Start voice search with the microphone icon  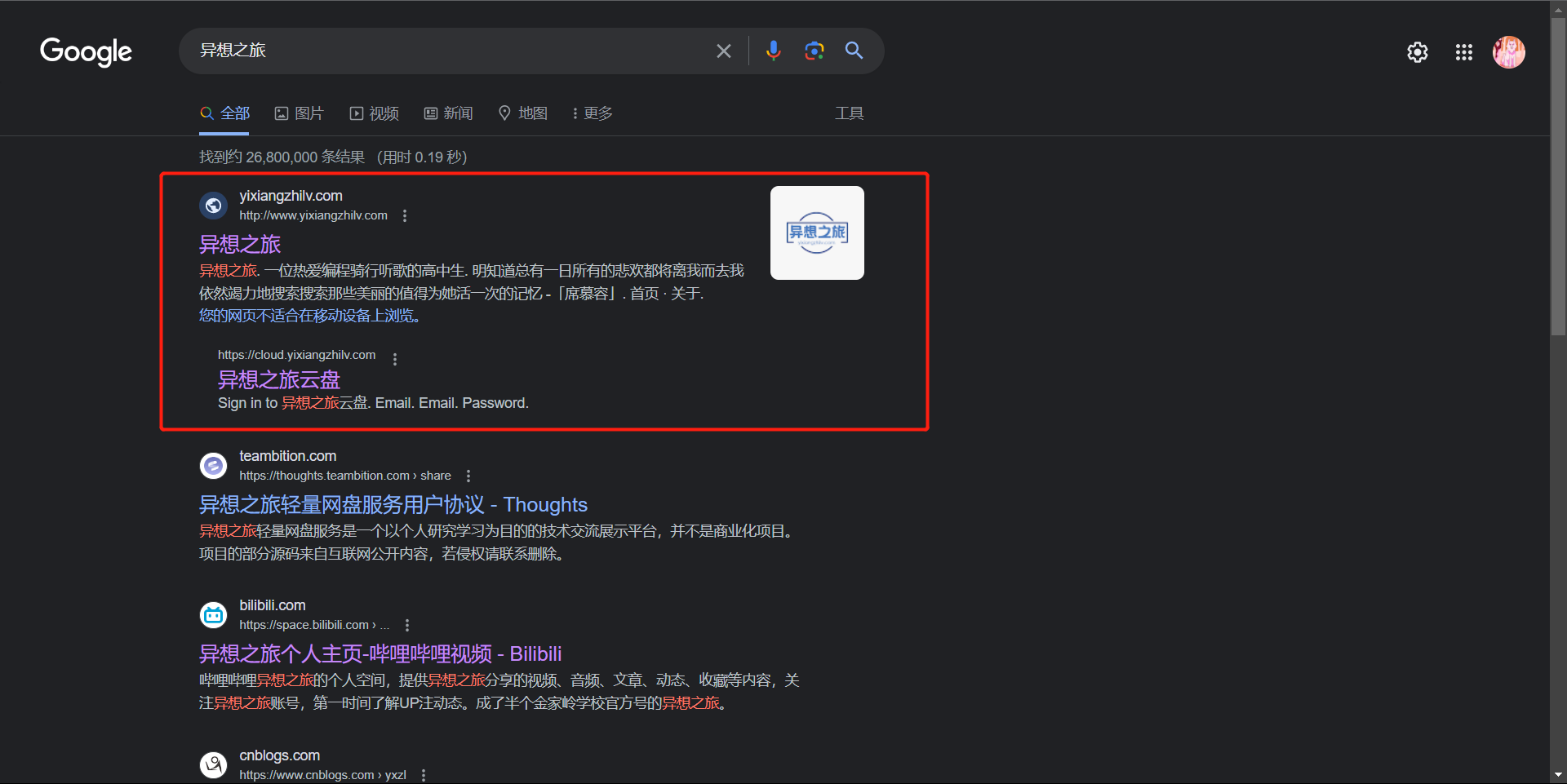click(773, 51)
